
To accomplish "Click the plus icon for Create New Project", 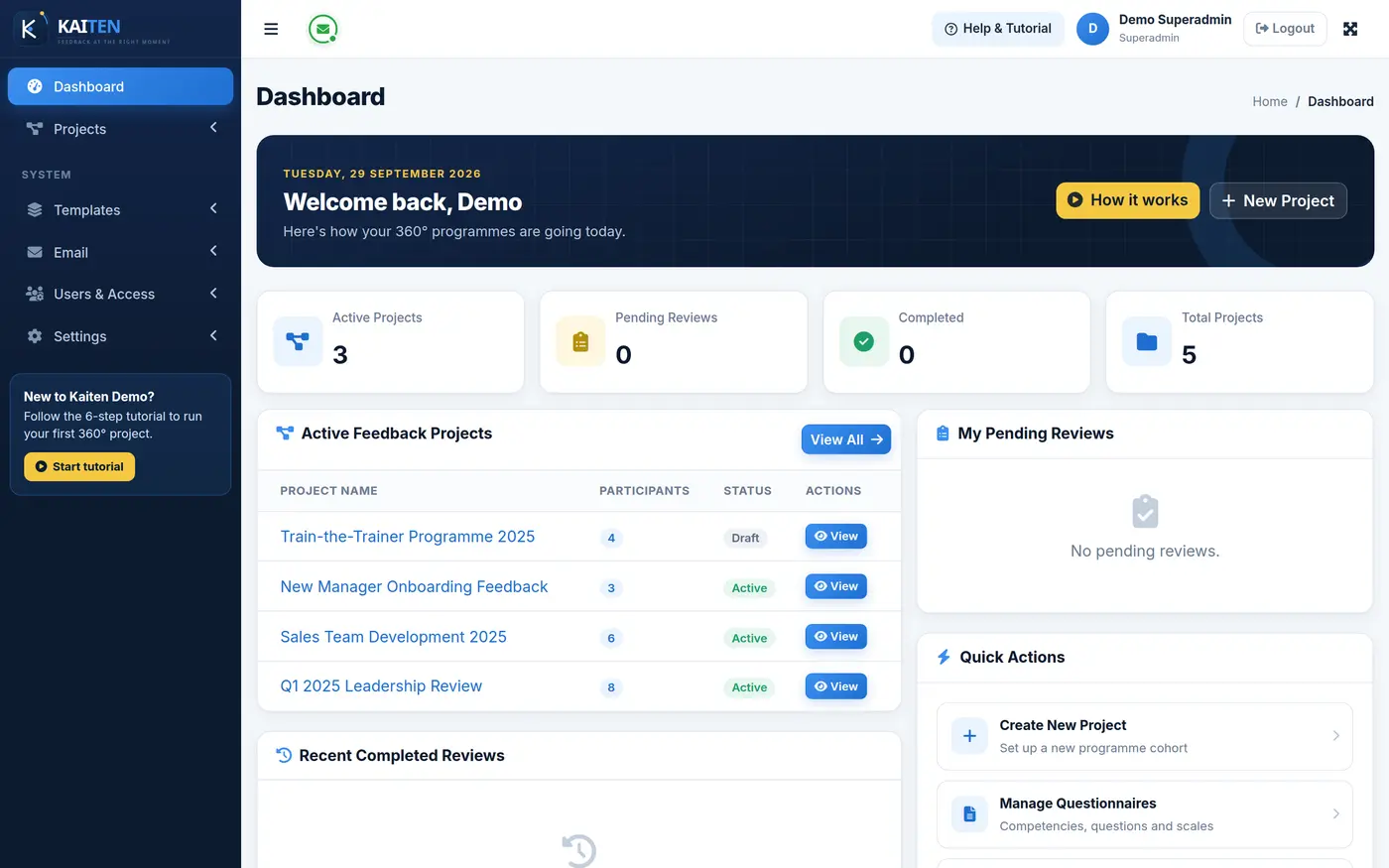I will pyautogui.click(x=969, y=736).
